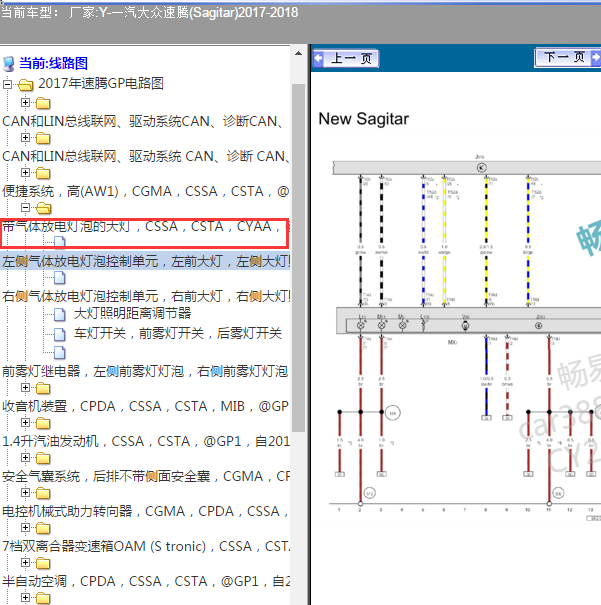Go to next page with 下一页 button
The image size is (601, 605).
(x=567, y=57)
